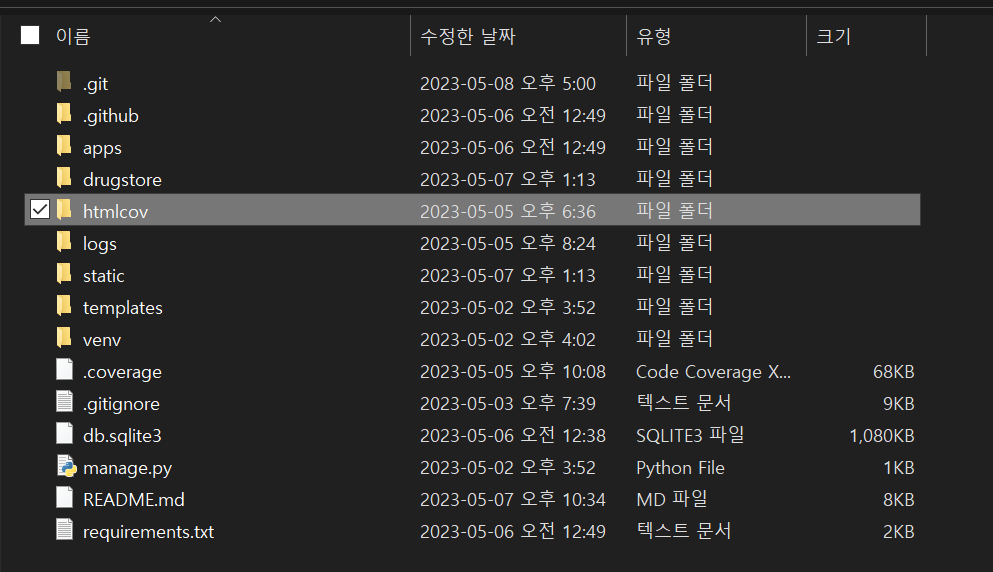This screenshot has height=572, width=993.
Task: Click the static folder icon
Action: [x=64, y=274]
